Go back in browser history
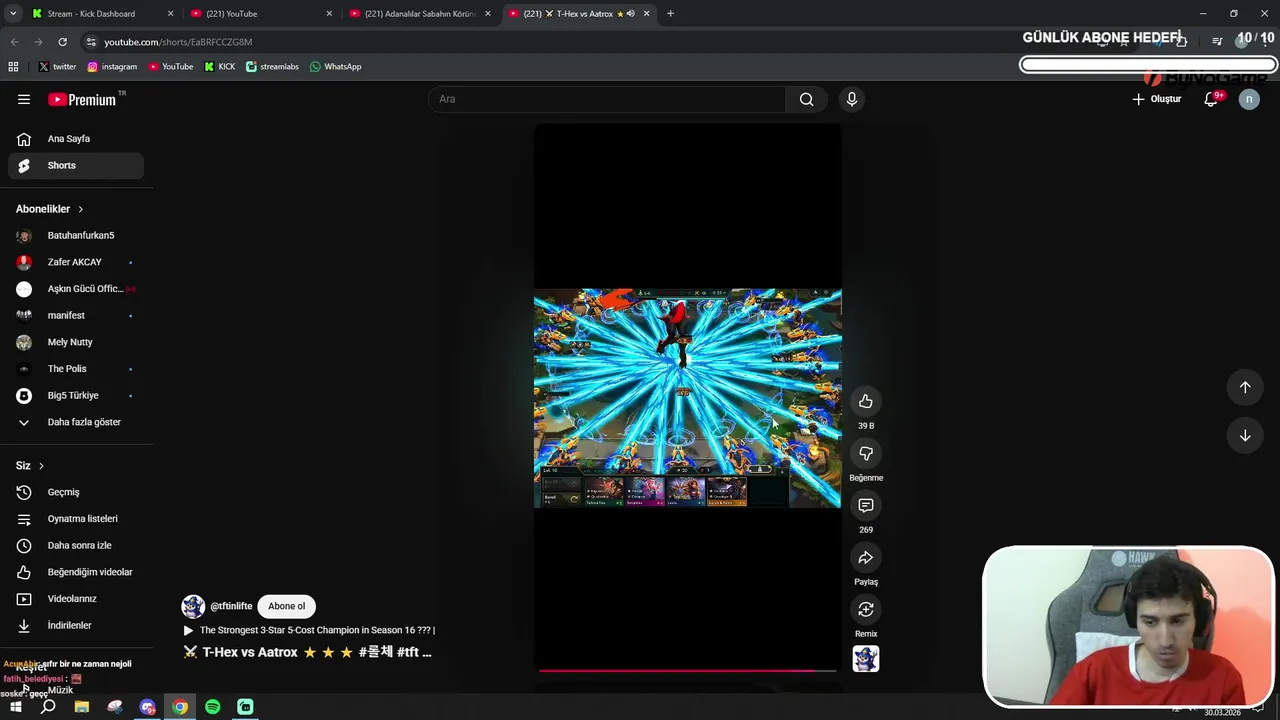Image resolution: width=1280 pixels, height=720 pixels. coord(14,42)
